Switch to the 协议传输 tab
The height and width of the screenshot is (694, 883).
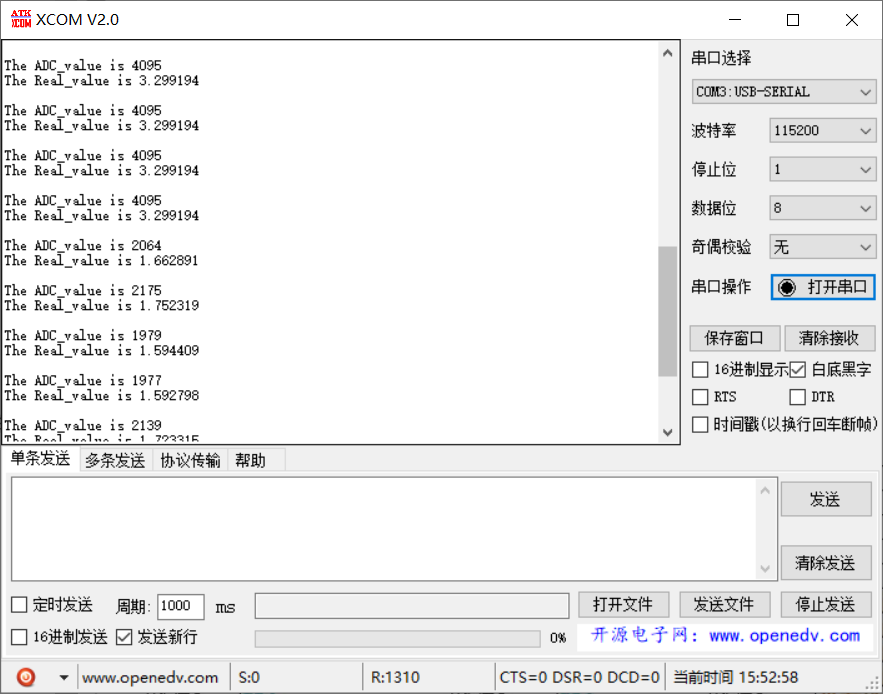tap(189, 459)
